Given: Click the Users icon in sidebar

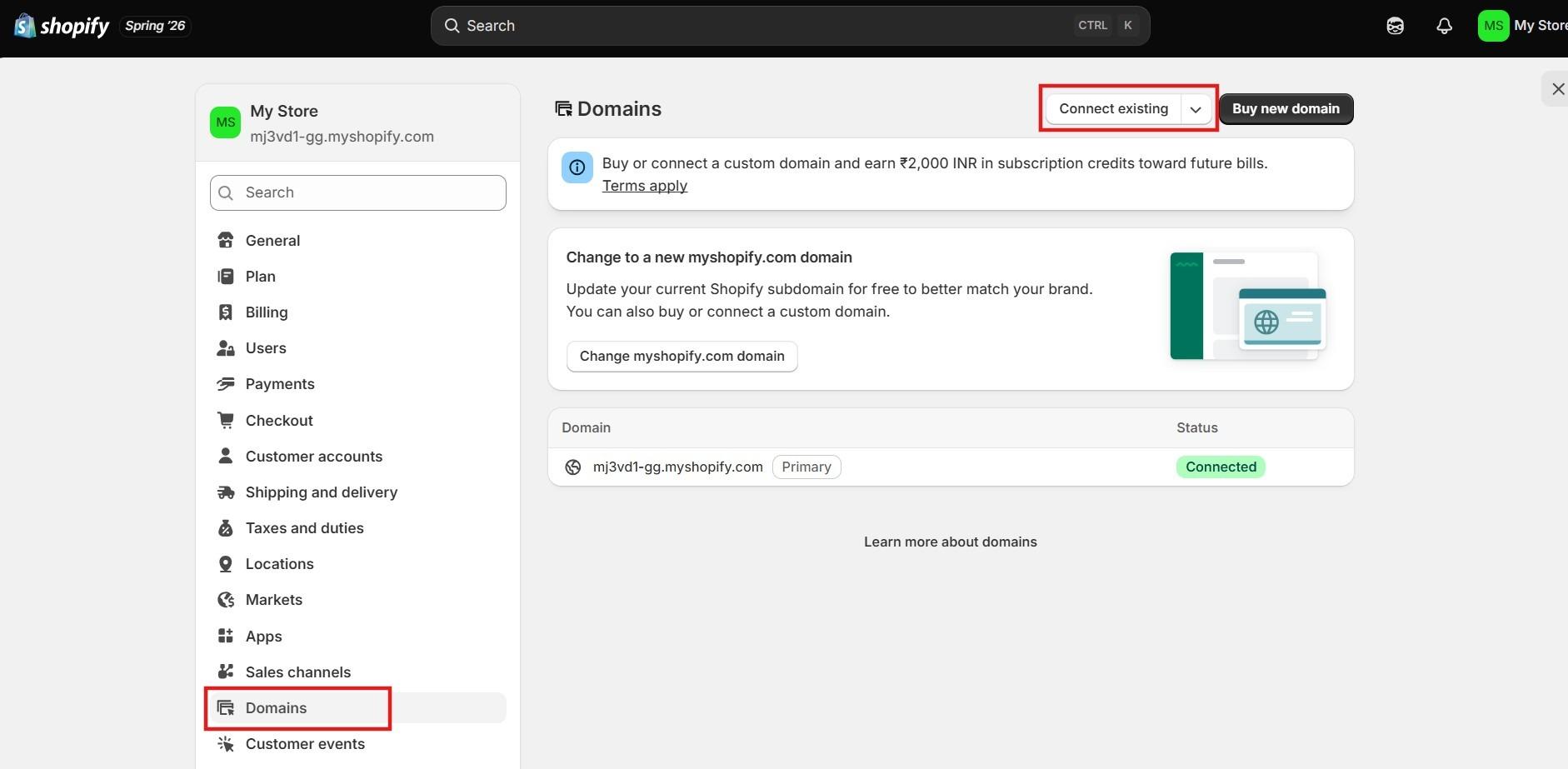Looking at the screenshot, I should pyautogui.click(x=225, y=348).
